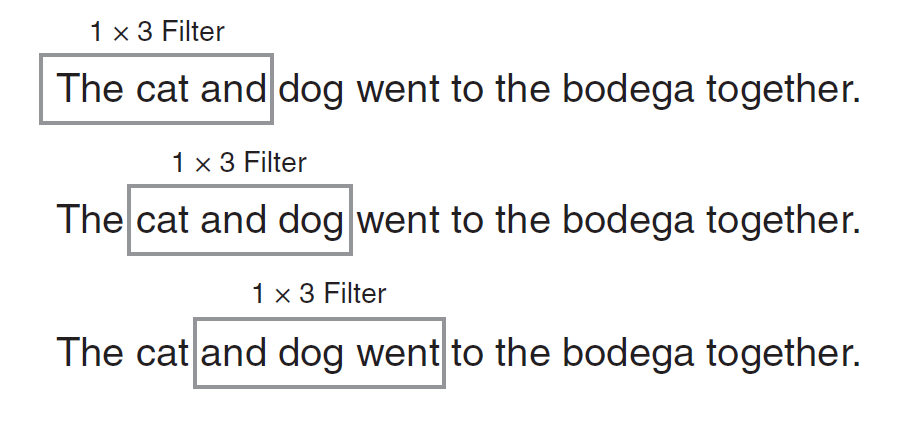
Task: Click 'together.' in the first sentence
Action: (x=784, y=91)
